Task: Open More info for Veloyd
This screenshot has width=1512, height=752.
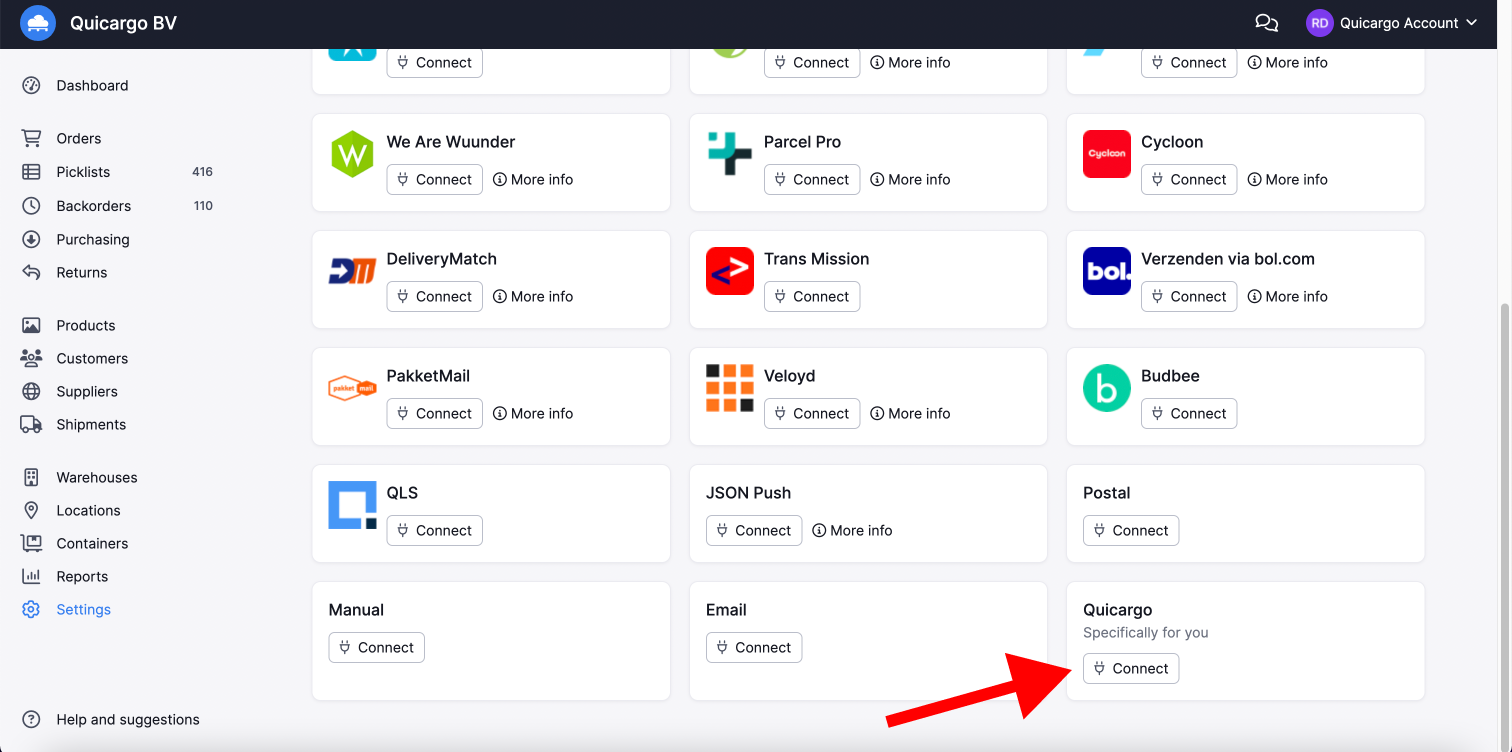Action: click(x=910, y=413)
